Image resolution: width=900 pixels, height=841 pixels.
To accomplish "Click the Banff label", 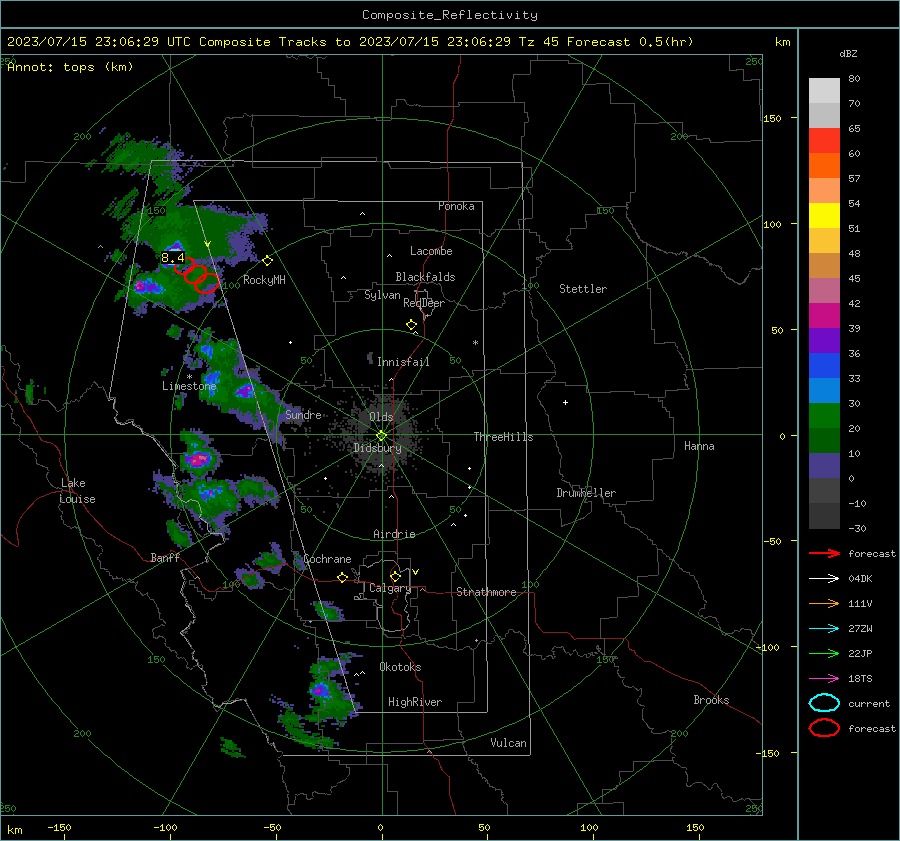I will tap(165, 557).
